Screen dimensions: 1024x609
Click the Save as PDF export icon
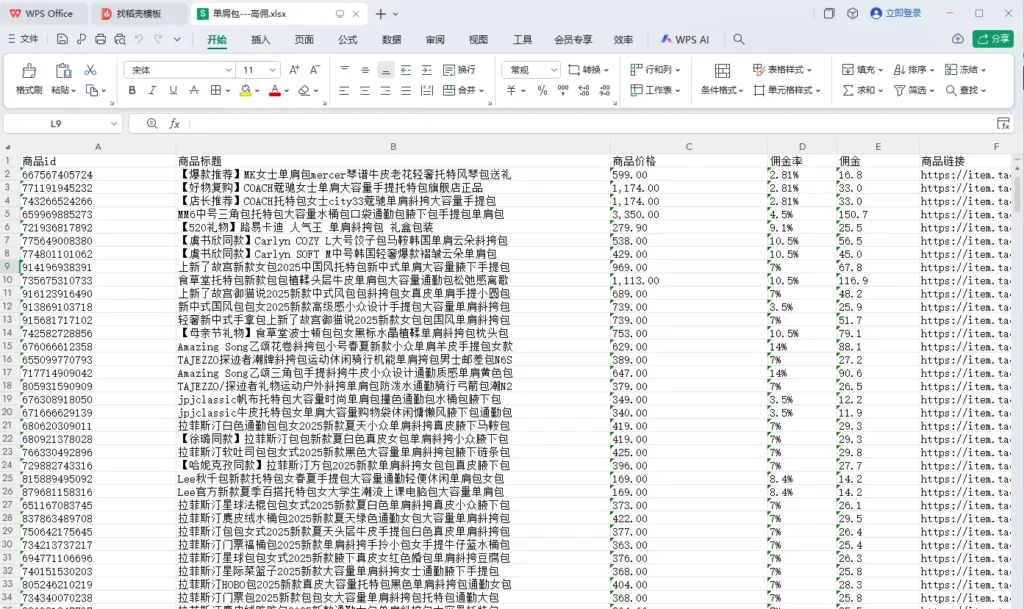82,39
